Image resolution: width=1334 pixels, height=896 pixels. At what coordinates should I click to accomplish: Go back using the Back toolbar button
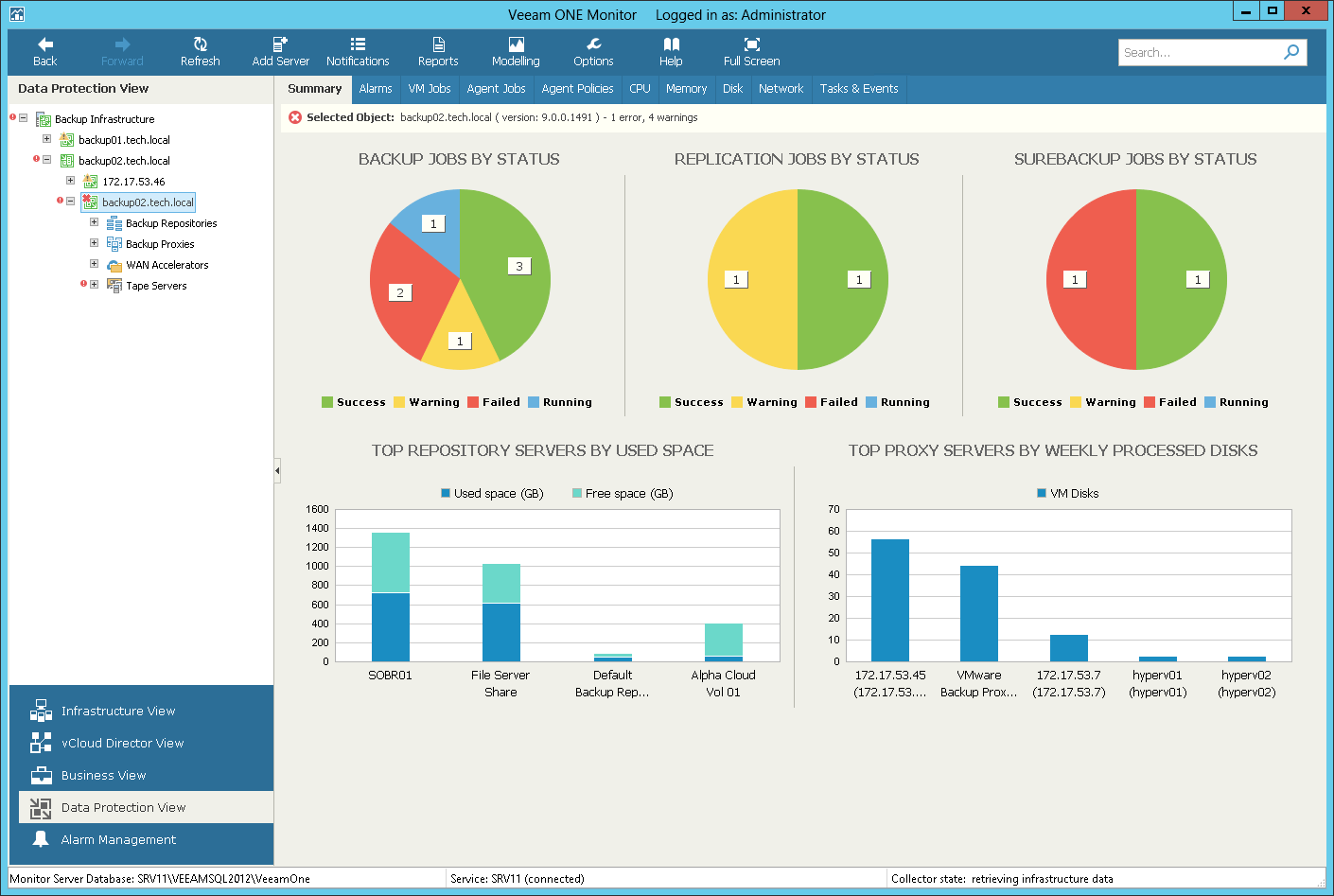44,52
